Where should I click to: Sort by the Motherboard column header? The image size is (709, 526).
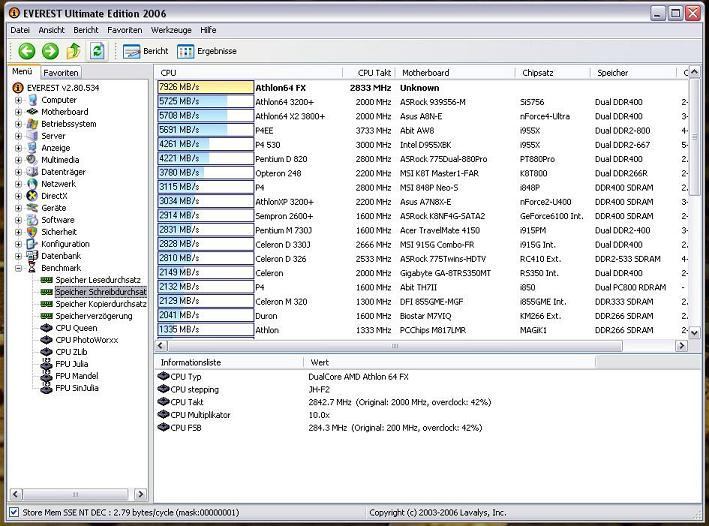pyautogui.click(x=455, y=73)
